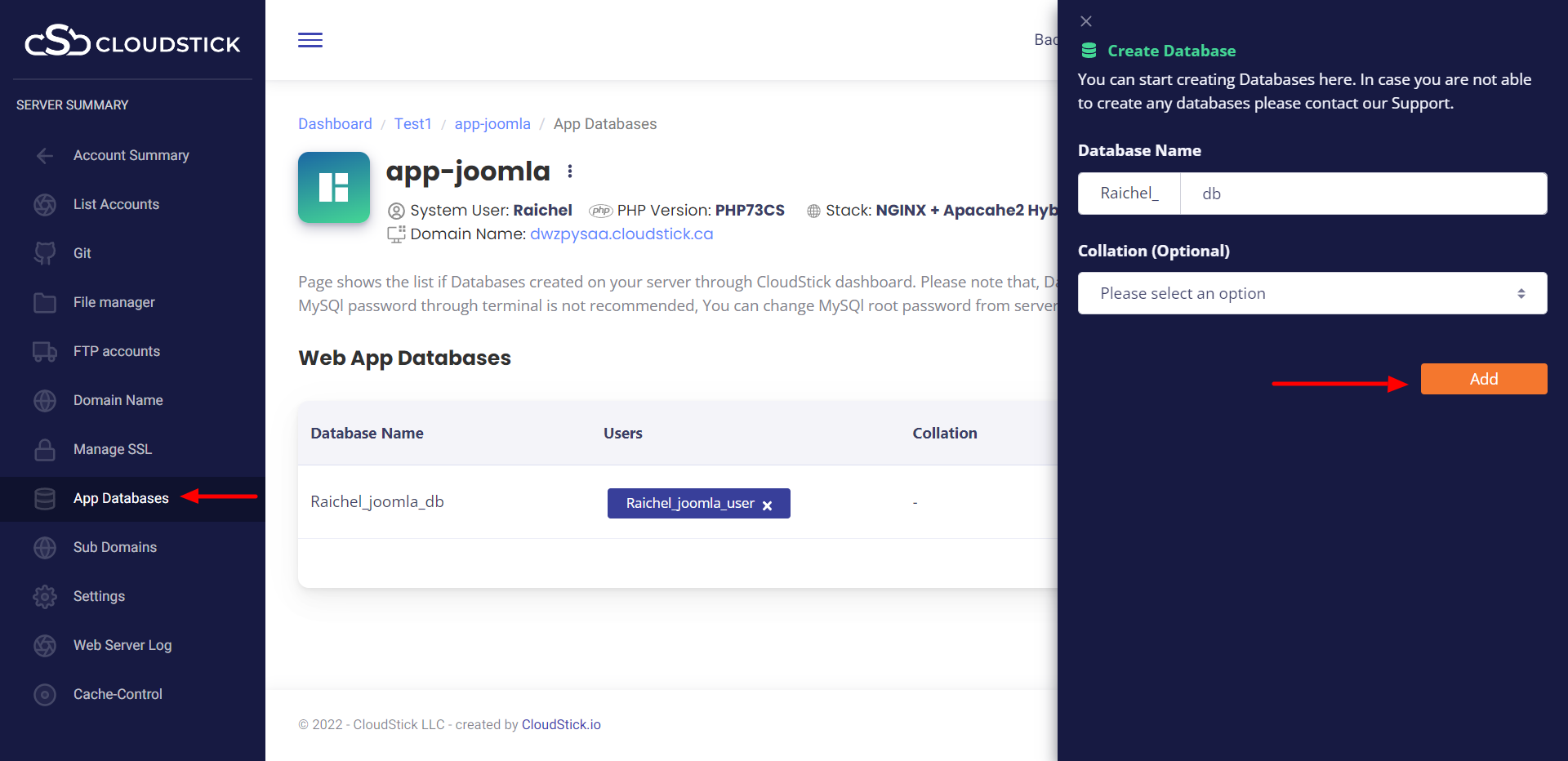Go to Sub Domains in sidebar
Image resolution: width=1568 pixels, height=761 pixels.
(x=114, y=547)
